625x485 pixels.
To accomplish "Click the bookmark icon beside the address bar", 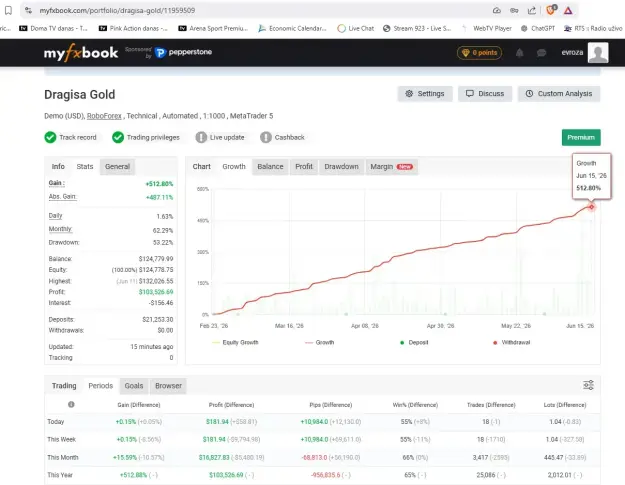I will coord(8,10).
